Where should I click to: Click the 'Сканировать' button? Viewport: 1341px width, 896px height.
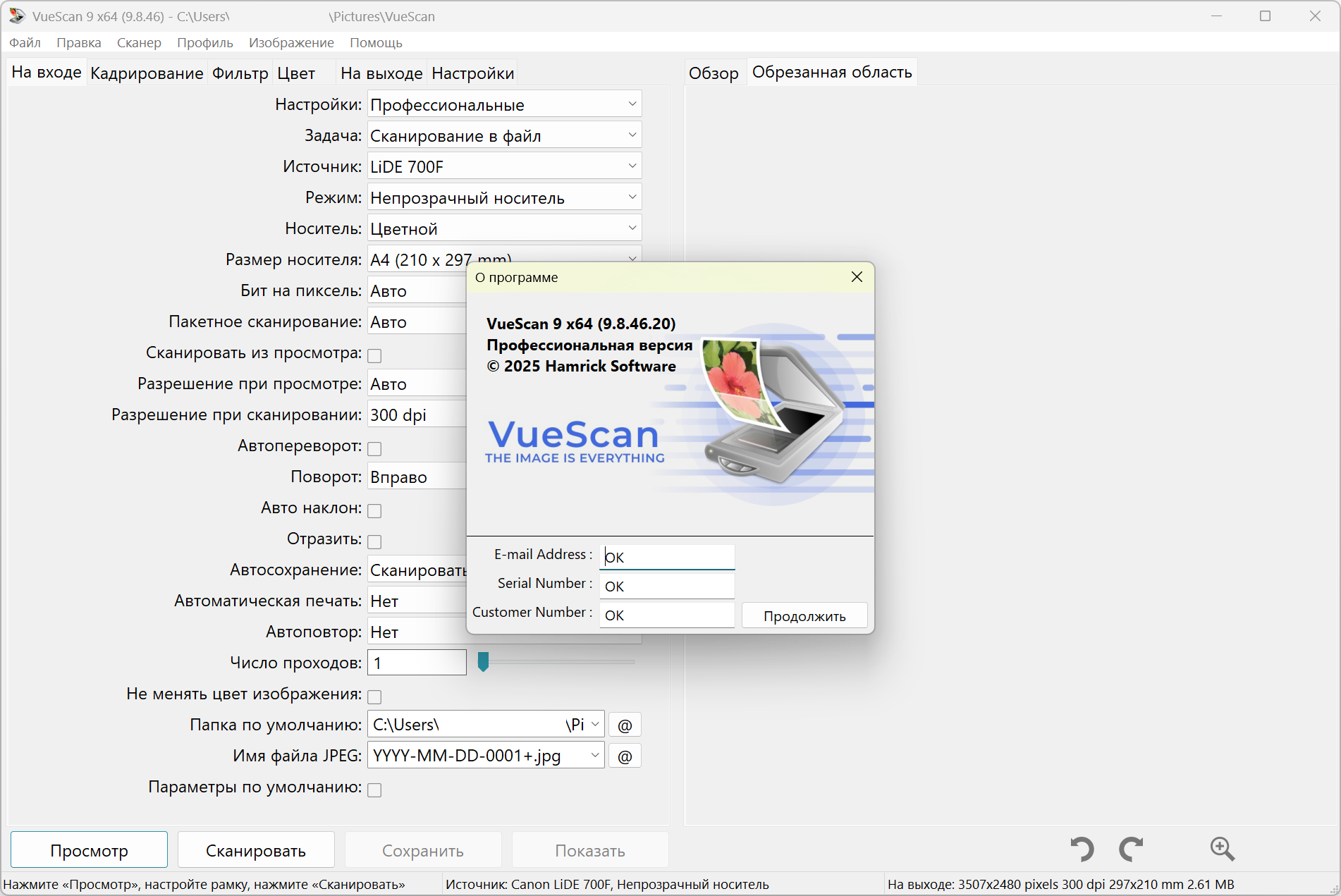pyautogui.click(x=256, y=850)
